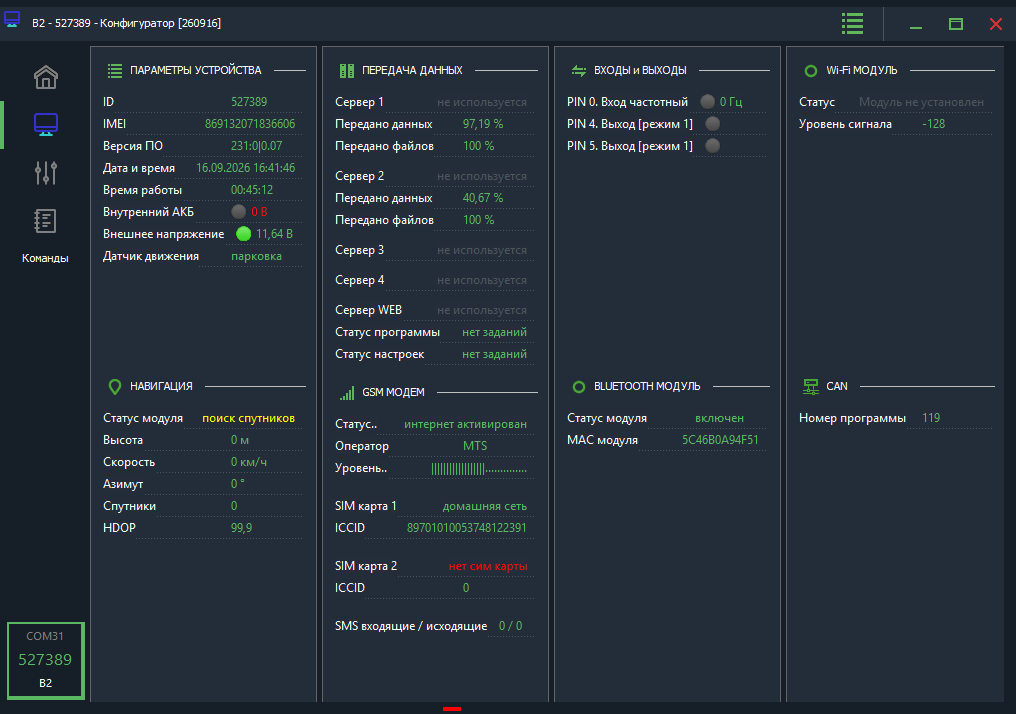Click the date and time value 16.09.2026 16:41:46
The width and height of the screenshot is (1016, 714).
click(246, 168)
